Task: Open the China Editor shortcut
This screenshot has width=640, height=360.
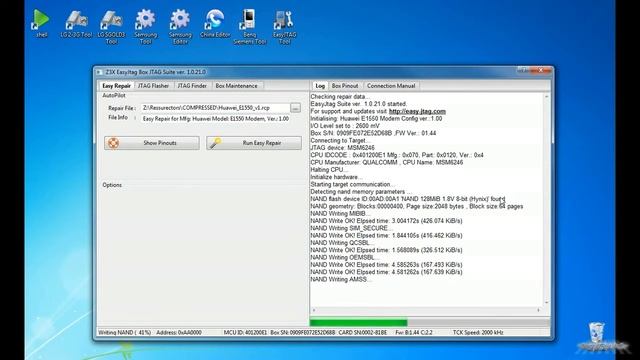Action: click(215, 23)
